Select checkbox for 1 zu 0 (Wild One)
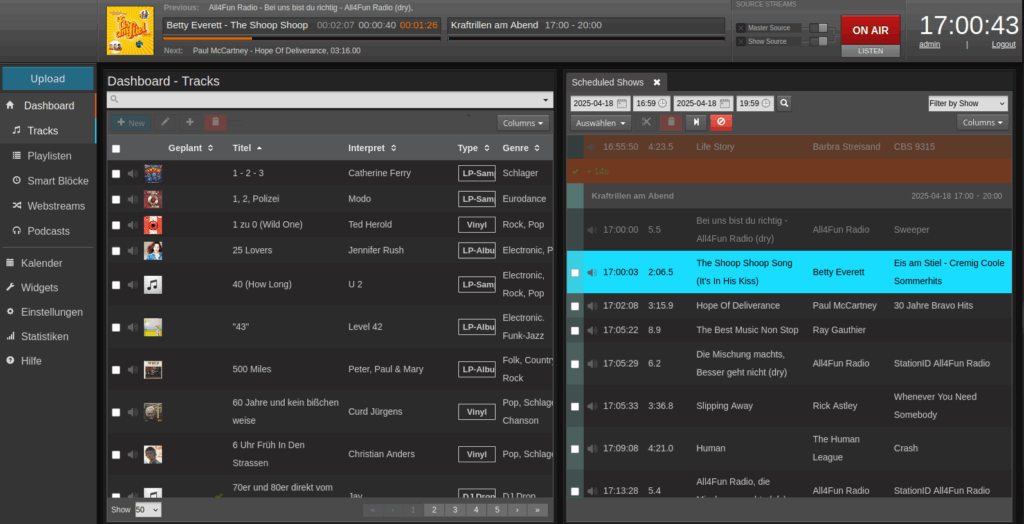Screen dimensions: 1024x524 coord(116,225)
